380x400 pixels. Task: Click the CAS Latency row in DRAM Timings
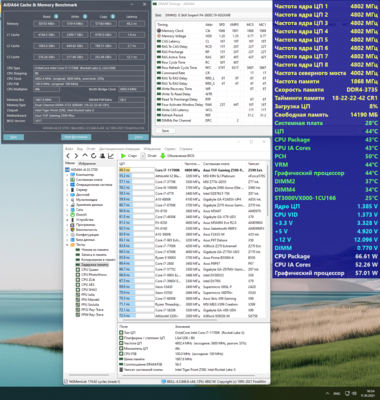tap(212, 41)
